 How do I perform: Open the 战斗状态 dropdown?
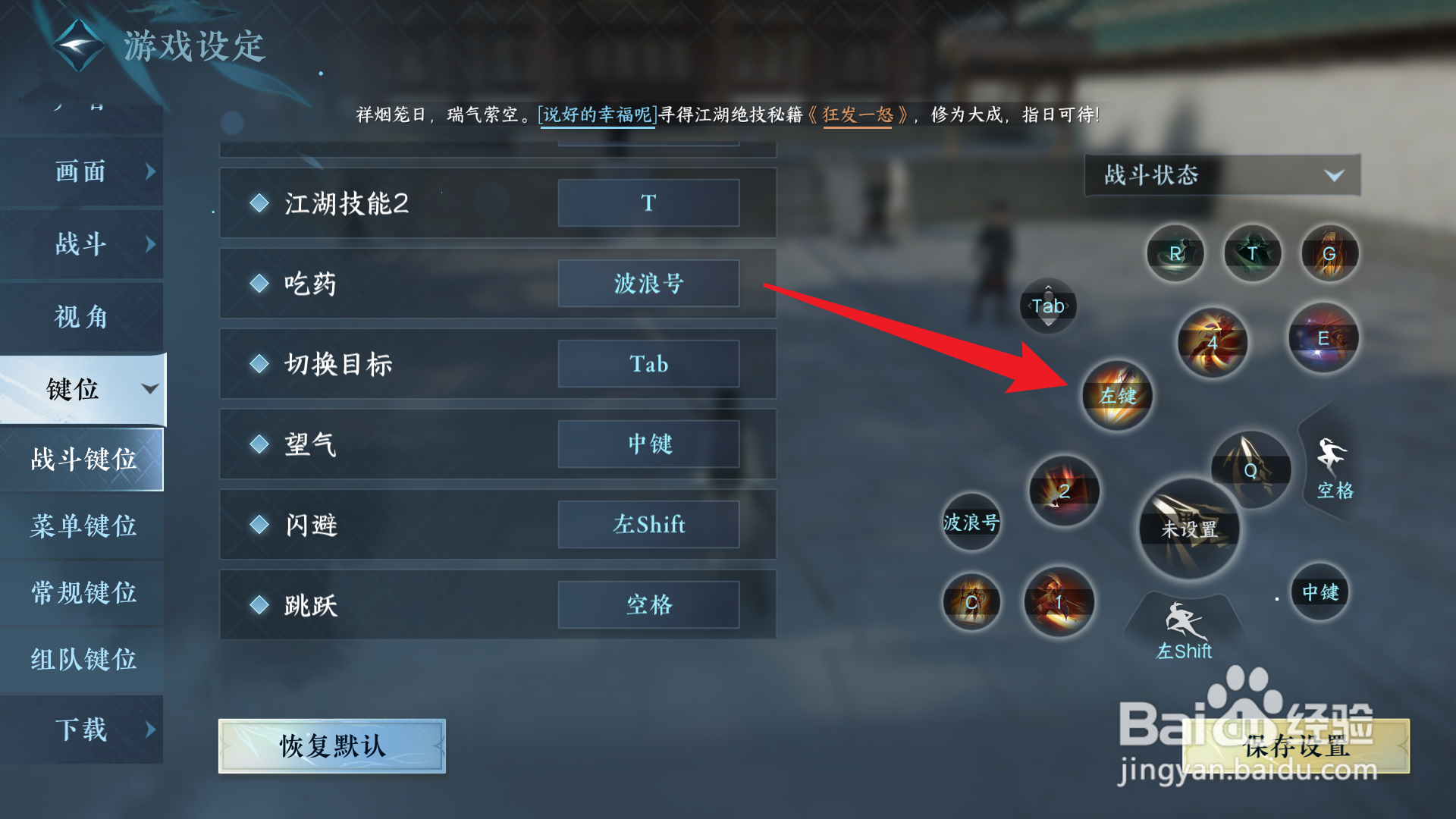tap(1222, 175)
